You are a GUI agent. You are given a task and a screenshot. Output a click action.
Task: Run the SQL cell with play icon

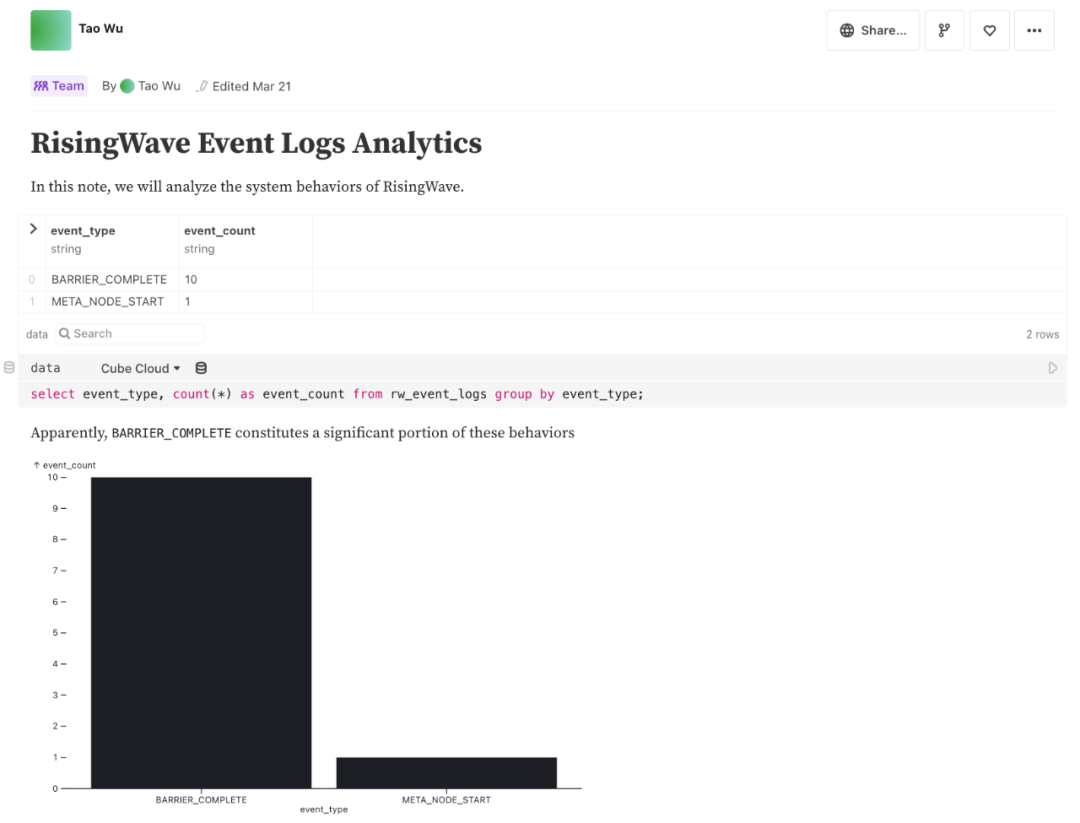[1052, 368]
